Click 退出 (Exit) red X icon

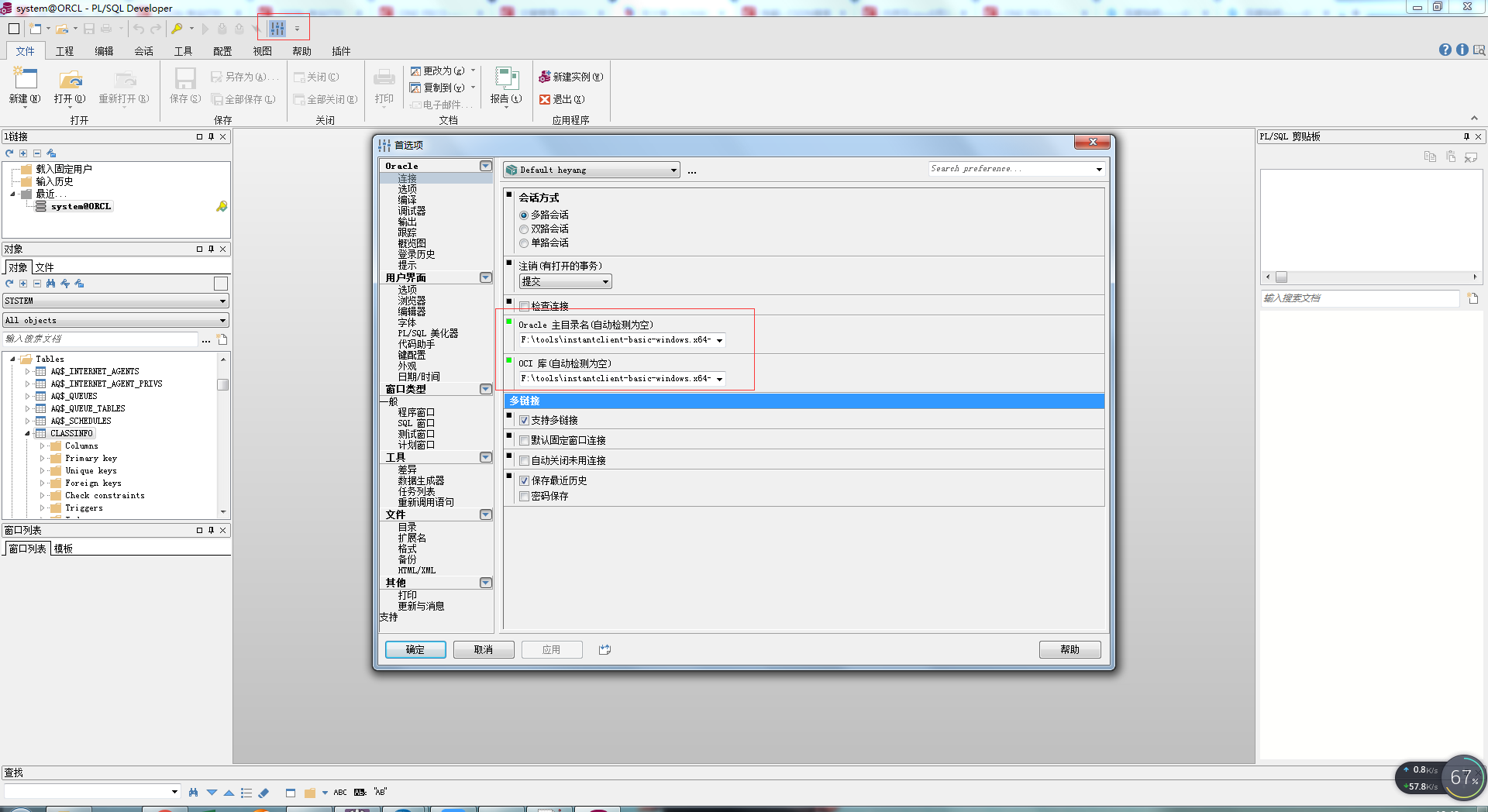click(545, 99)
